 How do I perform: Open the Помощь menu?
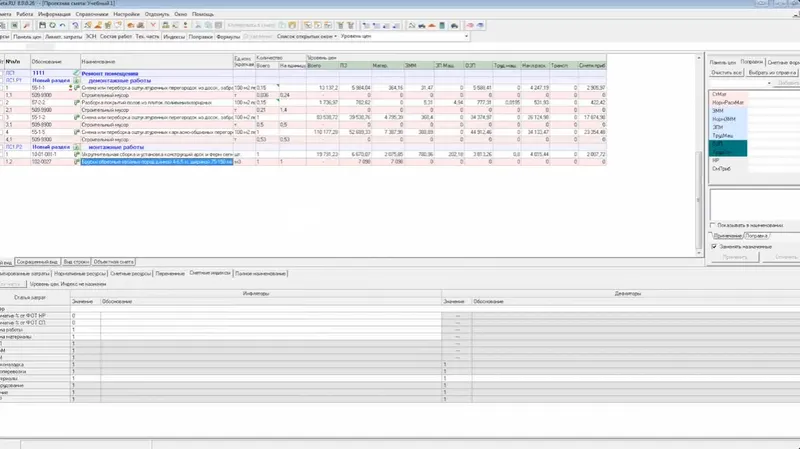(203, 14)
